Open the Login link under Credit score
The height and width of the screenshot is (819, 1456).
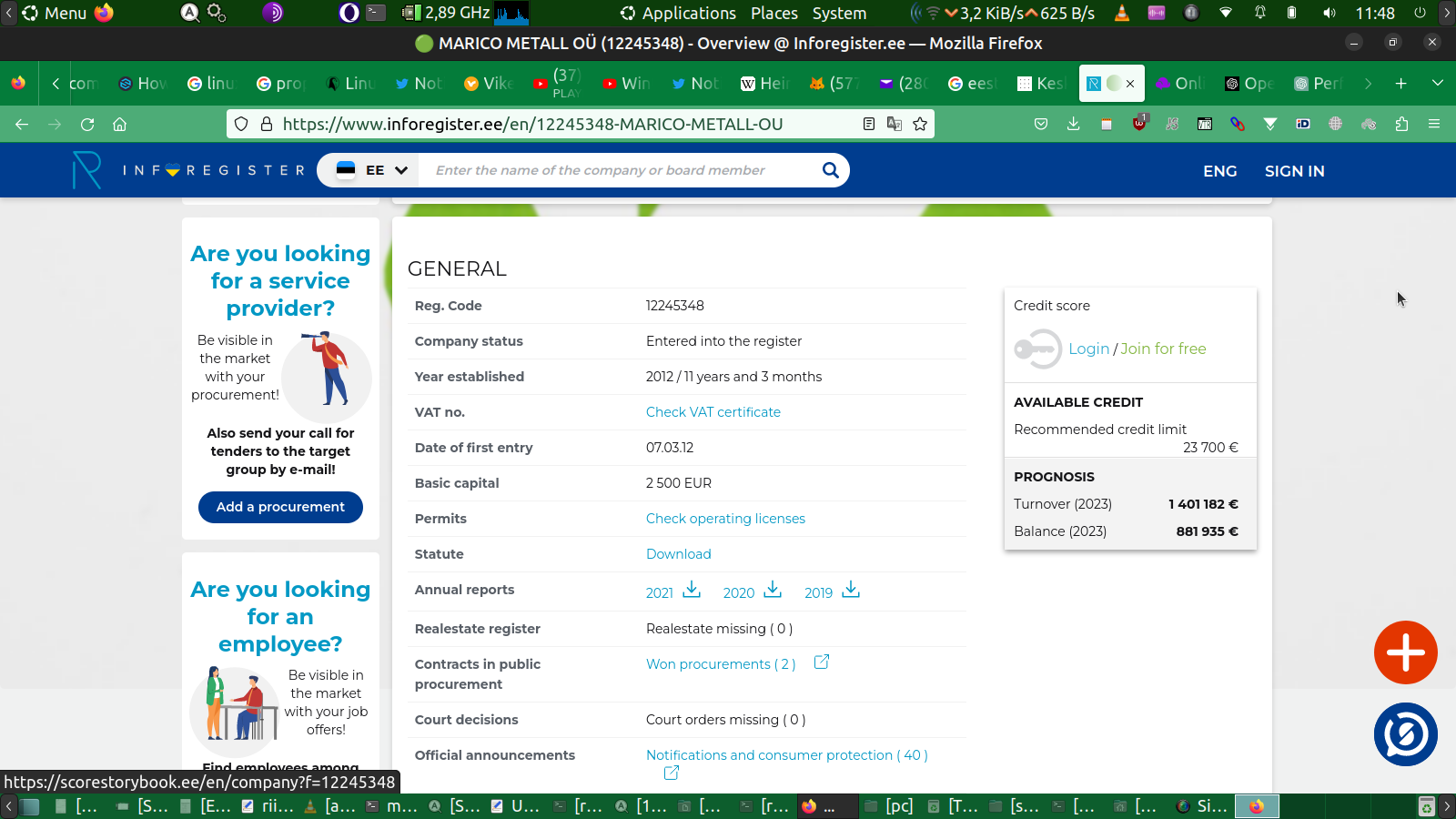pyautogui.click(x=1088, y=349)
